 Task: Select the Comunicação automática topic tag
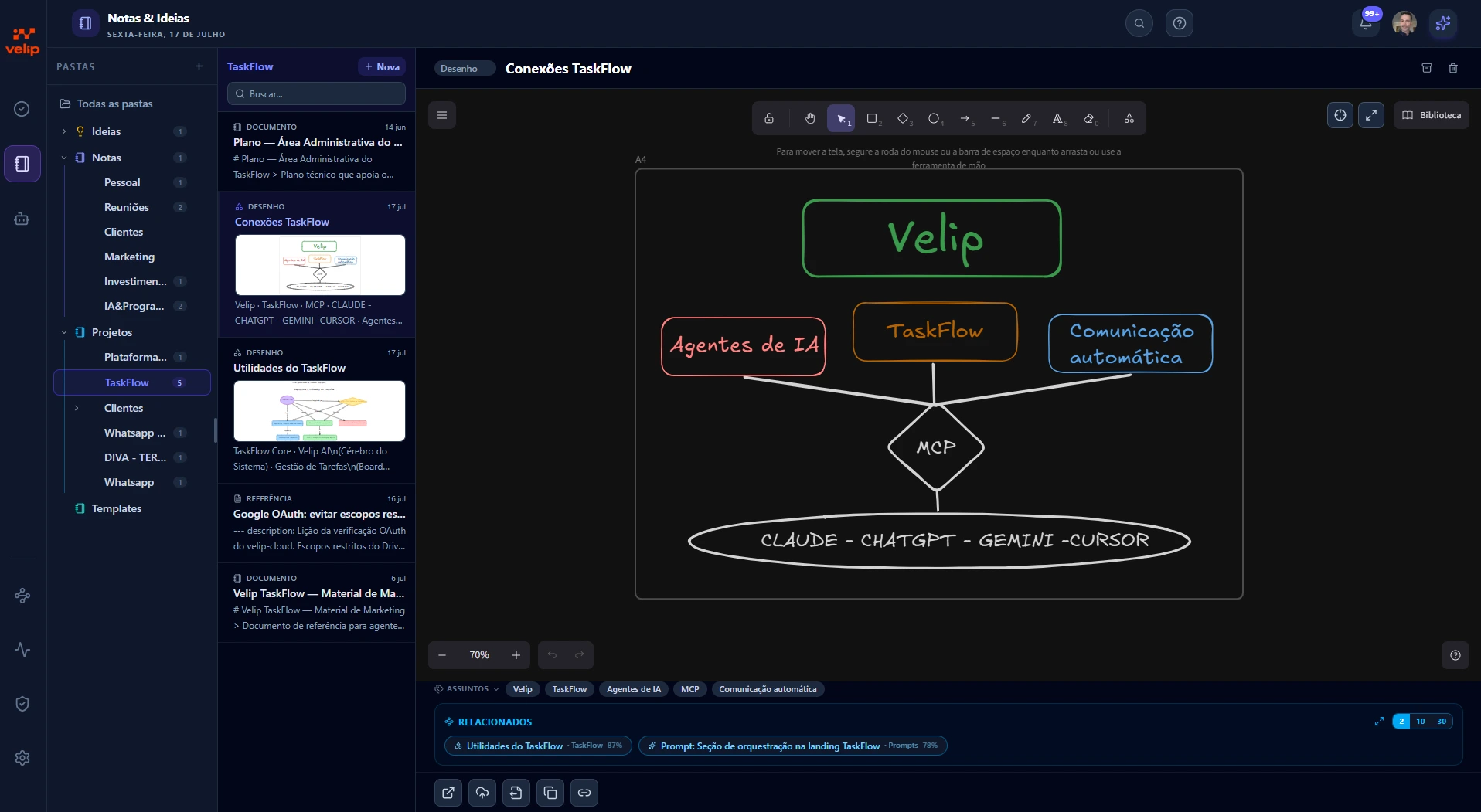coord(768,689)
